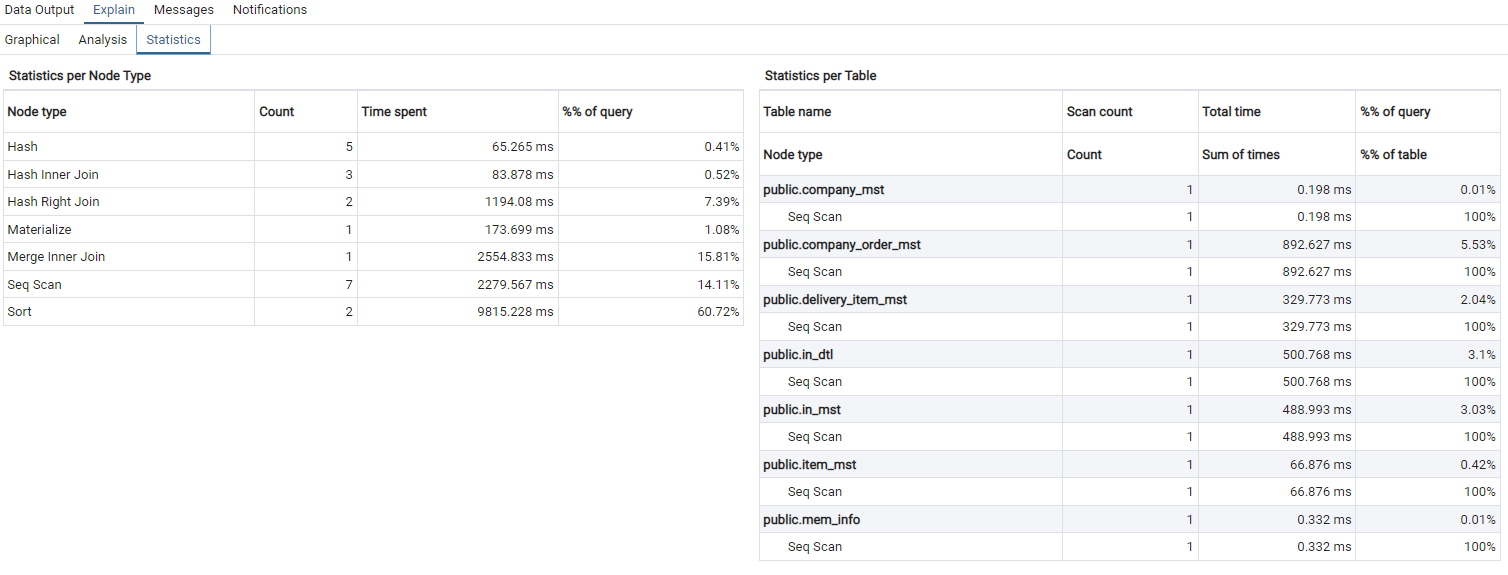Click the 3.1% query share value
This screenshot has width=1508, height=575.
(x=1481, y=355)
